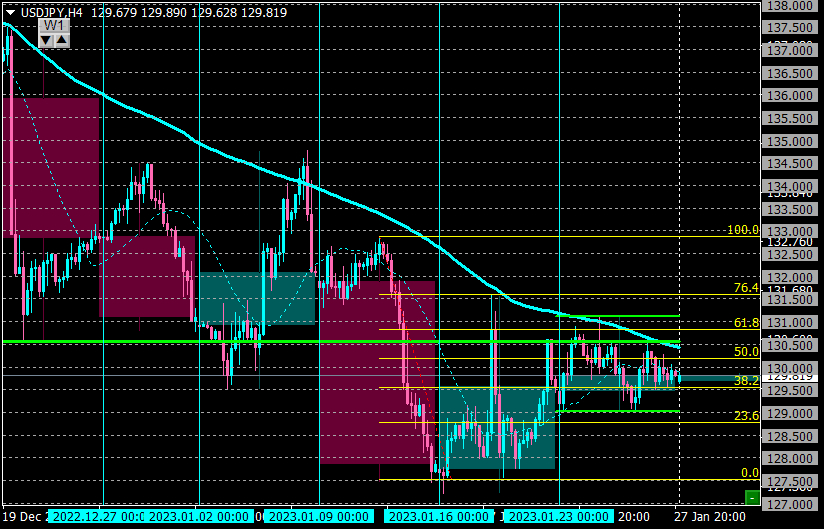Click the open price value 129.679 in header

pyautogui.click(x=114, y=13)
